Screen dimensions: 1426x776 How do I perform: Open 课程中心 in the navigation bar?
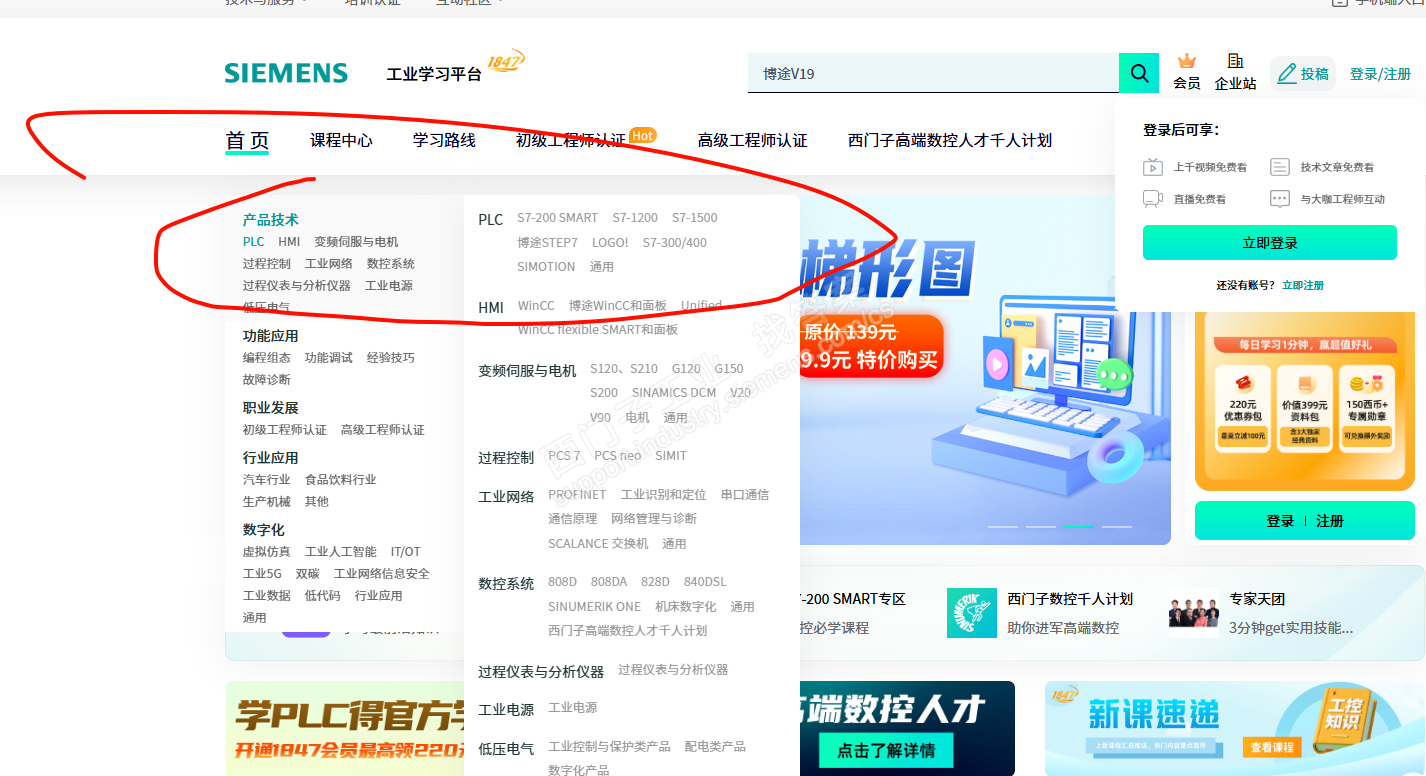(341, 141)
